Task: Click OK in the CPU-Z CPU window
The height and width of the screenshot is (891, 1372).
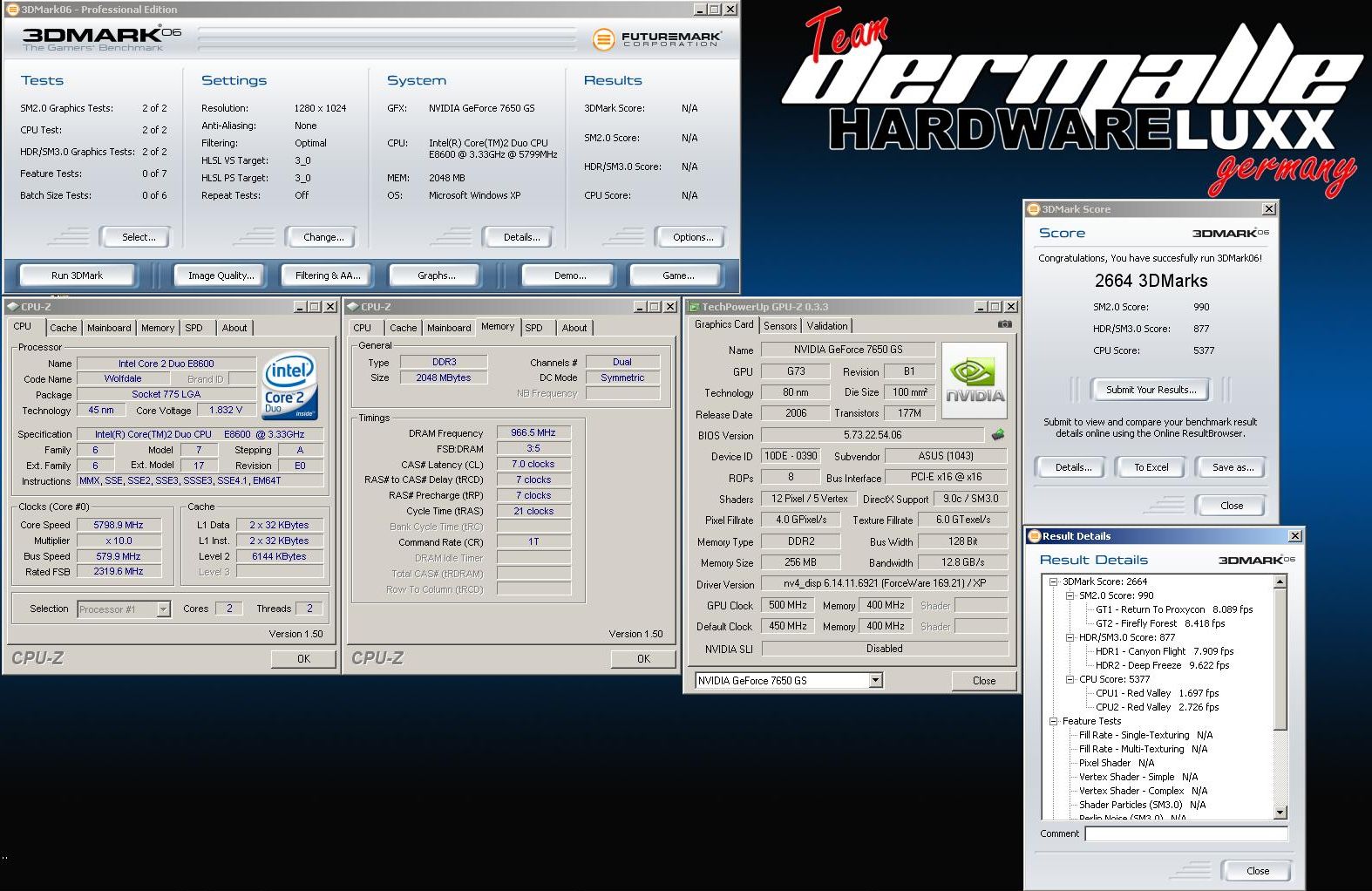Action: point(303,659)
